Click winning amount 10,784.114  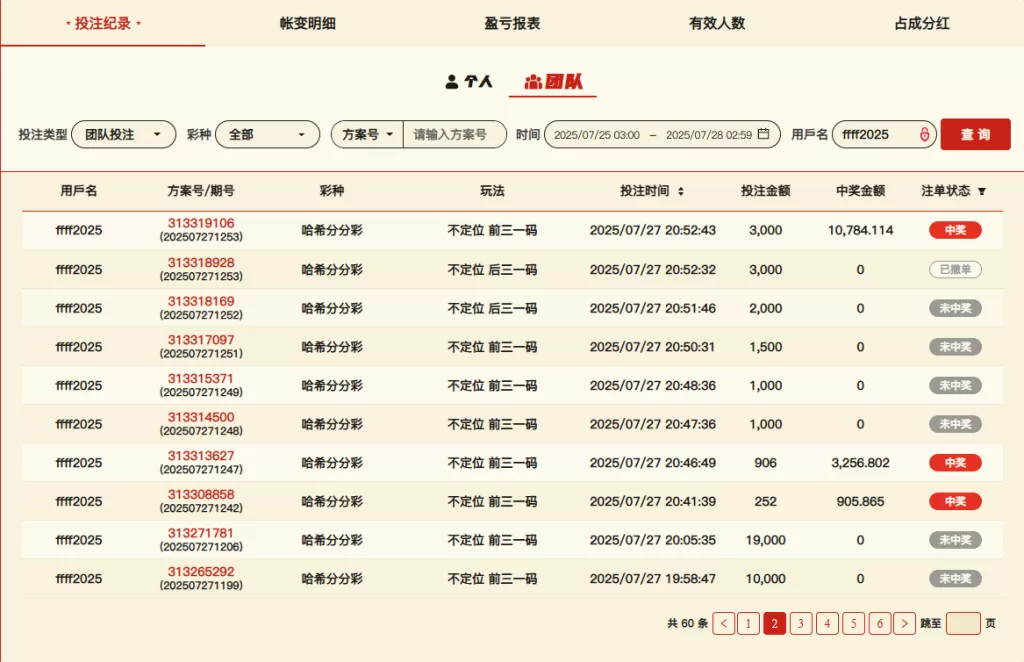click(x=860, y=230)
